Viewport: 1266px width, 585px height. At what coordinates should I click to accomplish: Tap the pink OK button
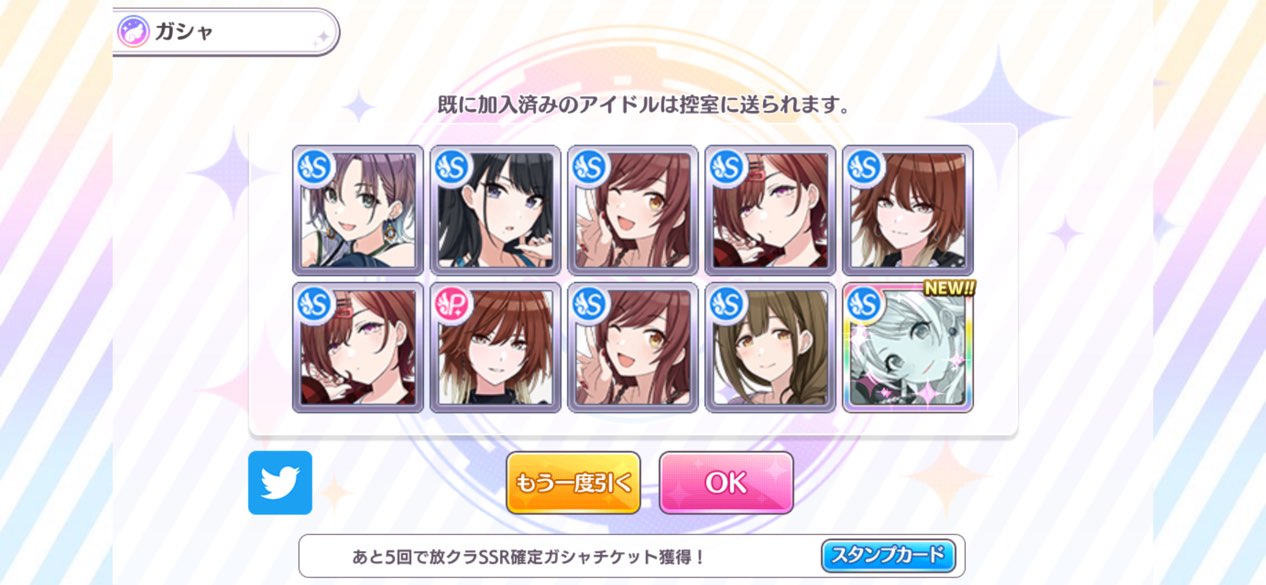click(726, 483)
